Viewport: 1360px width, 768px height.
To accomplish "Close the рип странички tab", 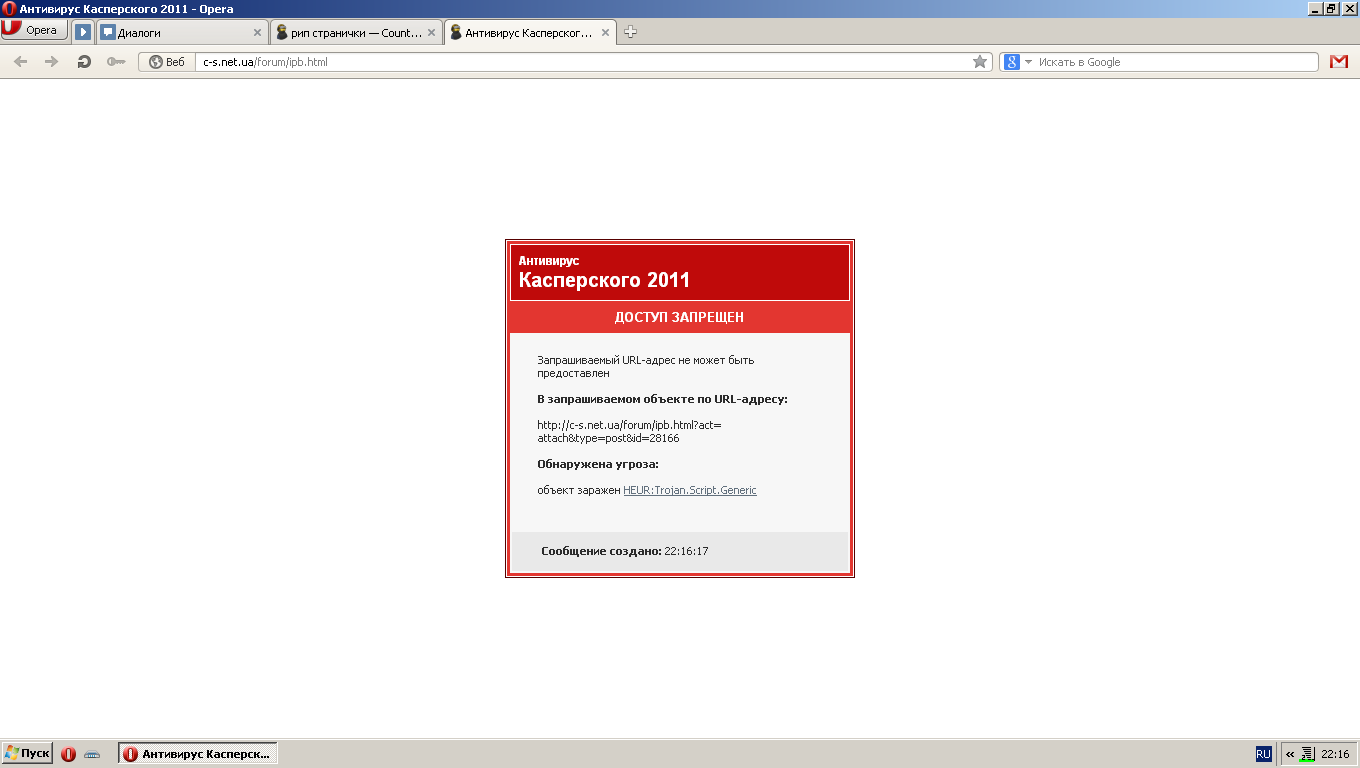I will 431,32.
